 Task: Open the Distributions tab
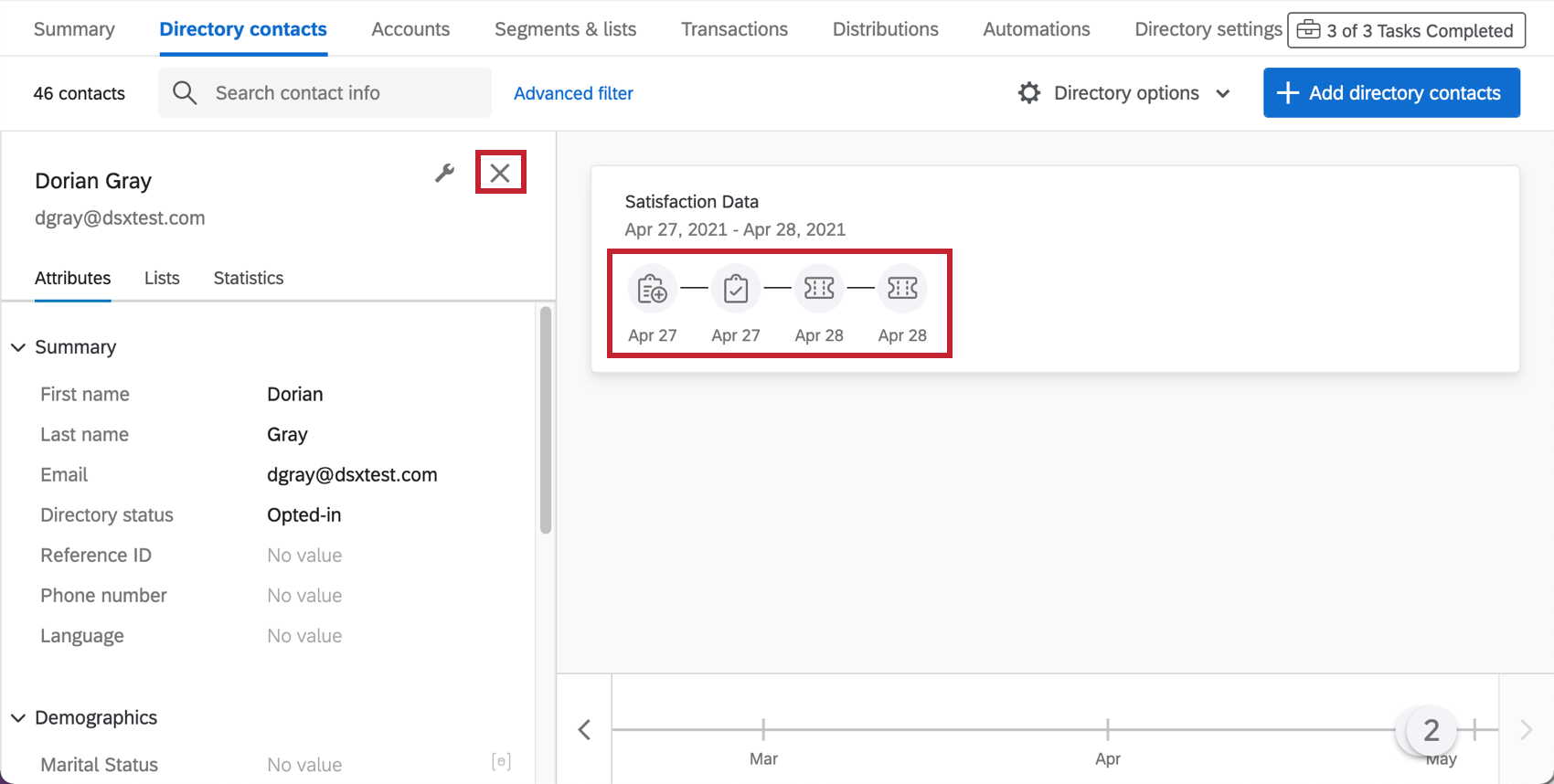click(885, 29)
